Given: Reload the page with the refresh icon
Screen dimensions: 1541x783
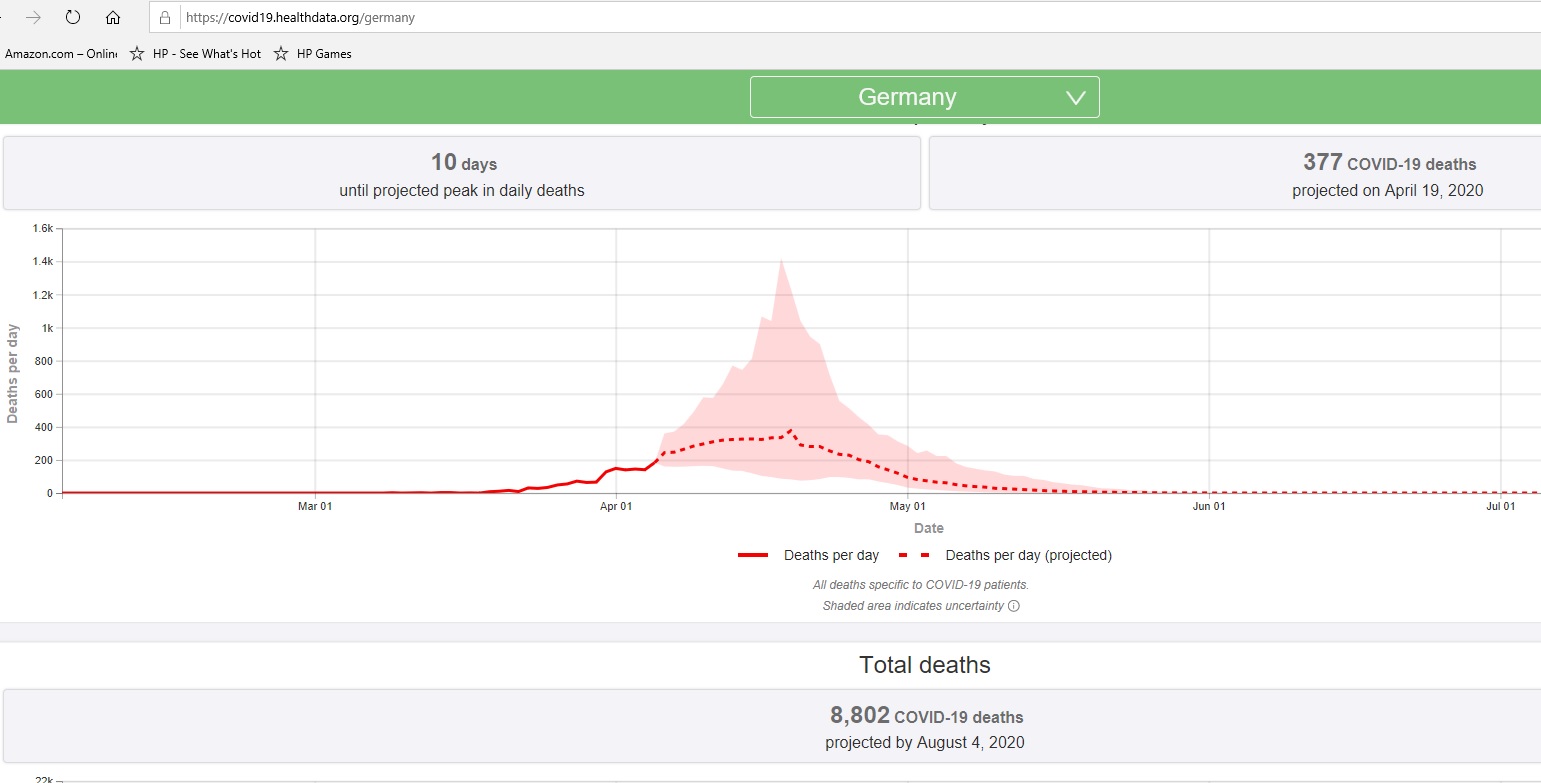Looking at the screenshot, I should pos(73,17).
